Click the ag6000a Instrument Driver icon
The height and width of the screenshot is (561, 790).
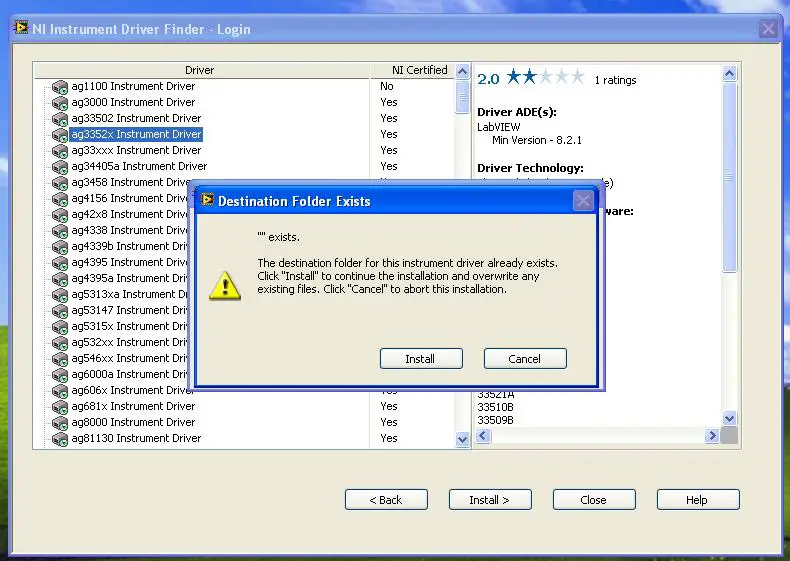60,375
